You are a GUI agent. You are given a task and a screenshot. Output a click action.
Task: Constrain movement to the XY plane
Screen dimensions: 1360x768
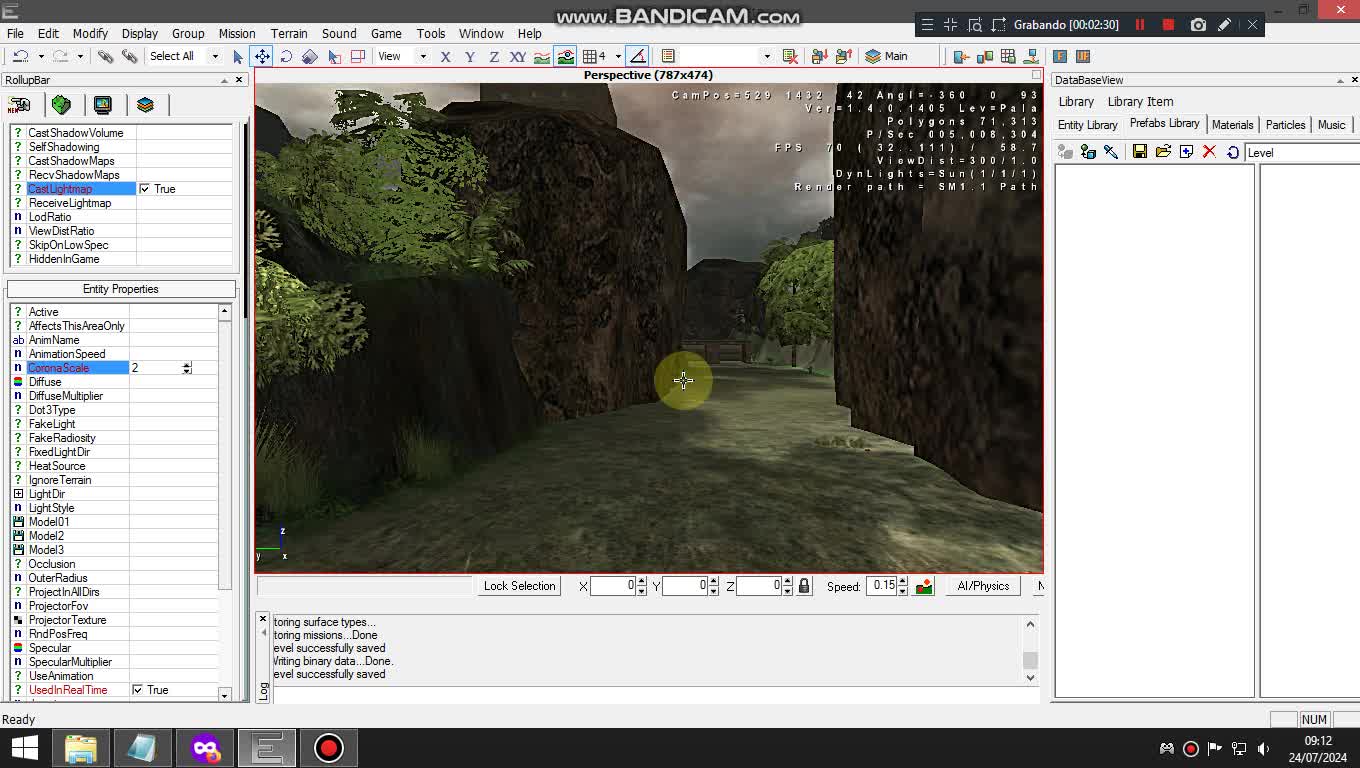(x=518, y=56)
